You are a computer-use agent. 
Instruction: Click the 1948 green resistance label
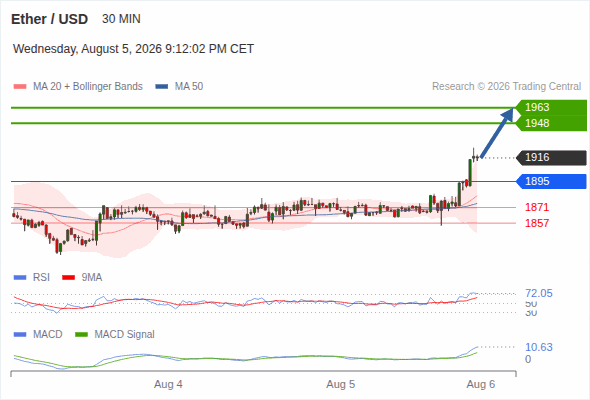point(551,123)
